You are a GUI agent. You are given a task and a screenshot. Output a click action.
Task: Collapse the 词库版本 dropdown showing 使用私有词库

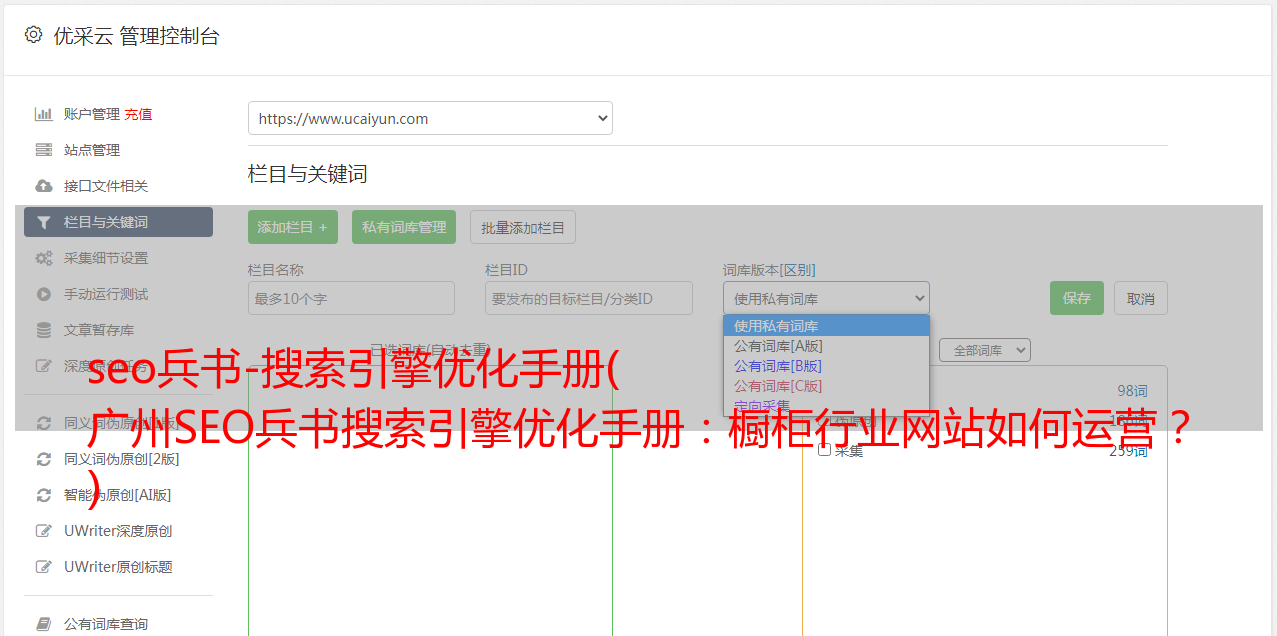[x=826, y=298]
